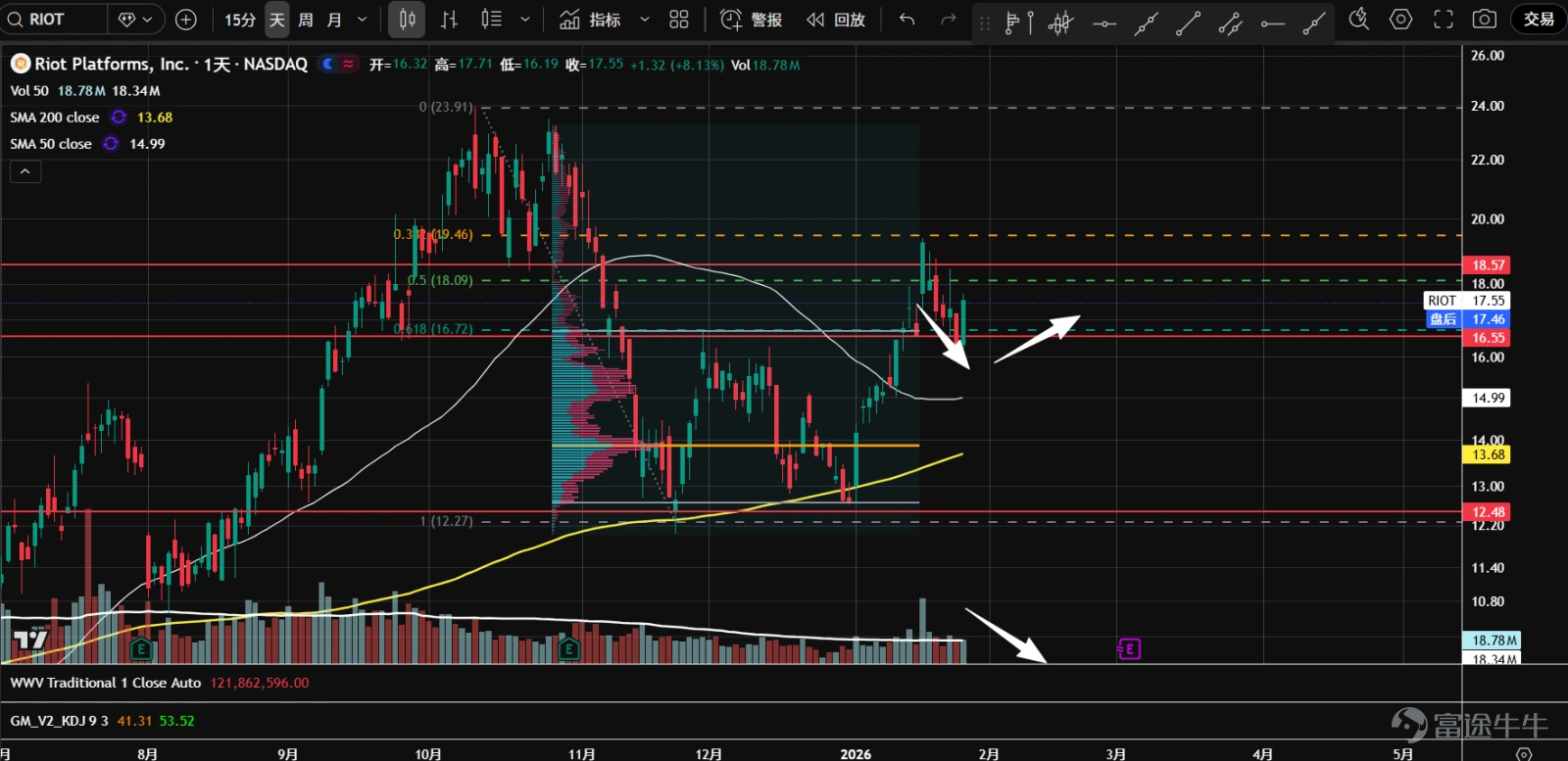The image size is (1568, 761).
Task: Click the SMA 50 refresh circle icon
Action: pos(111,143)
